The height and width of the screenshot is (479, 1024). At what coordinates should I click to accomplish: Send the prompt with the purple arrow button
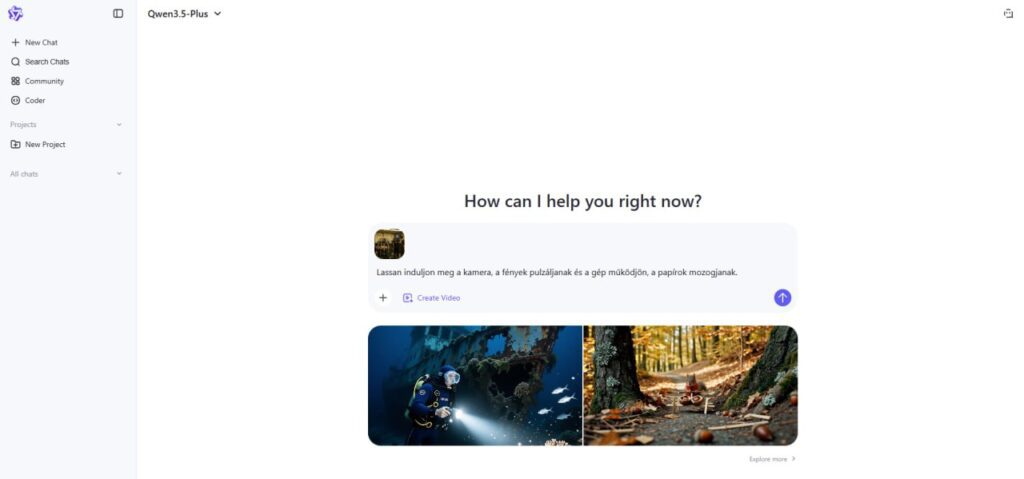[782, 298]
